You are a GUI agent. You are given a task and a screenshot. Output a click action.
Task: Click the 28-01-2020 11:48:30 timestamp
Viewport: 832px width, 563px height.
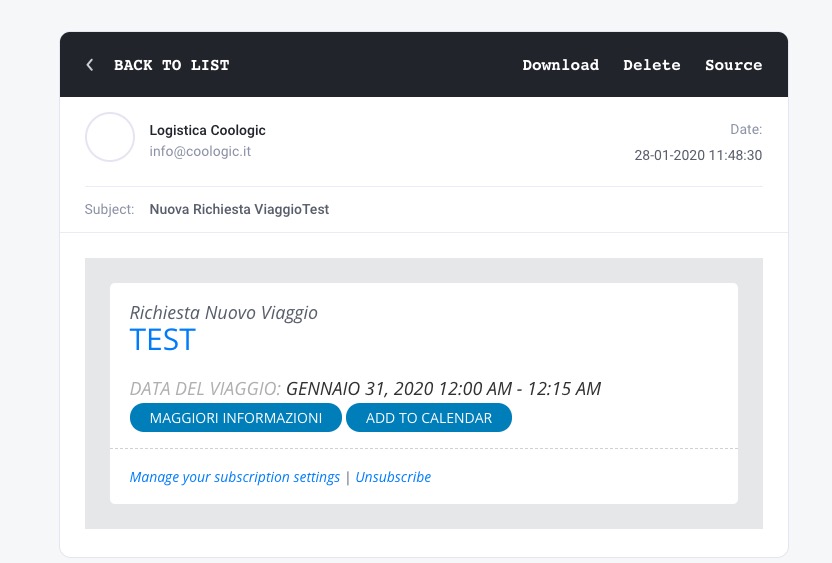(698, 155)
